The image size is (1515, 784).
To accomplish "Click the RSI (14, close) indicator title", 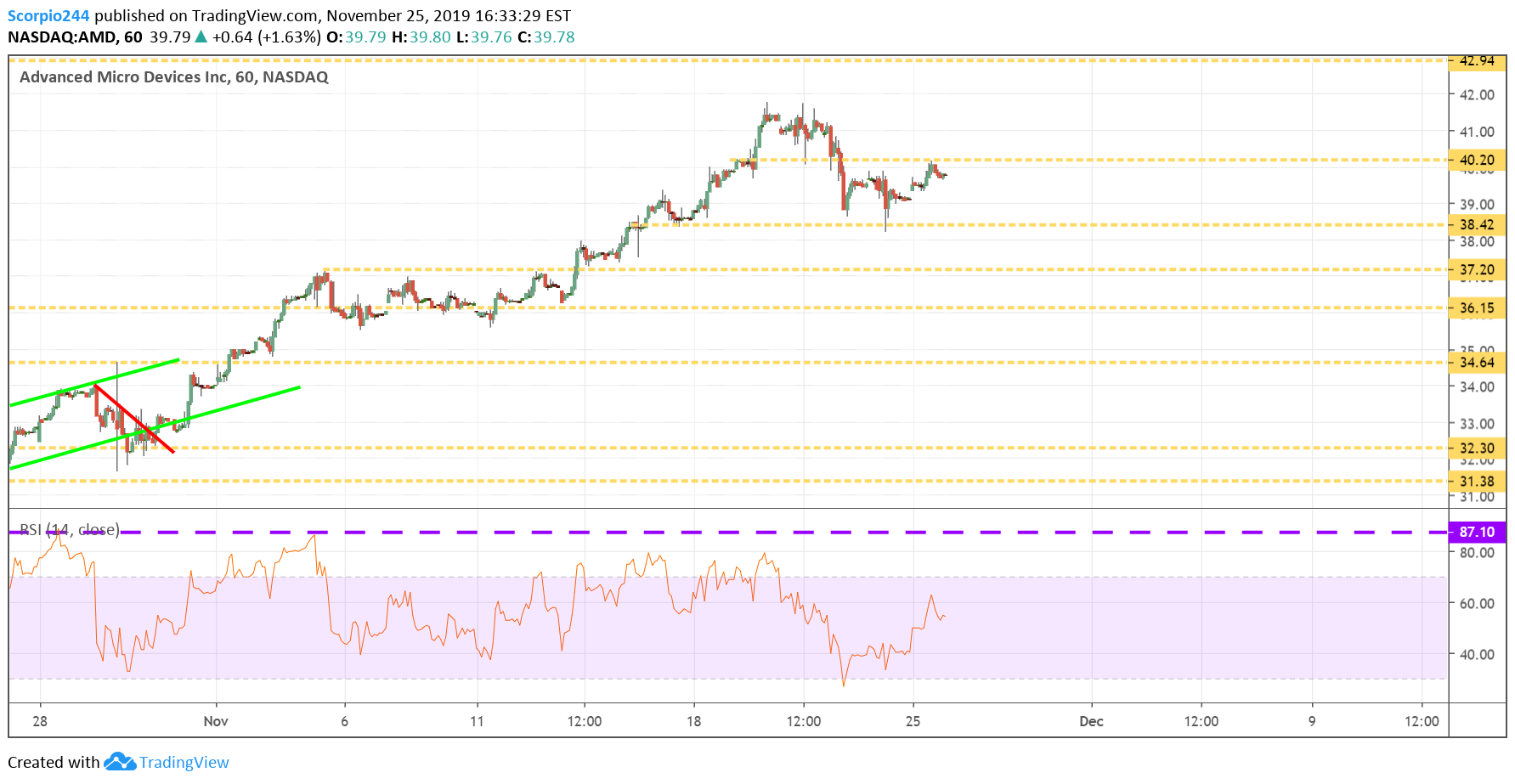I will [70, 529].
